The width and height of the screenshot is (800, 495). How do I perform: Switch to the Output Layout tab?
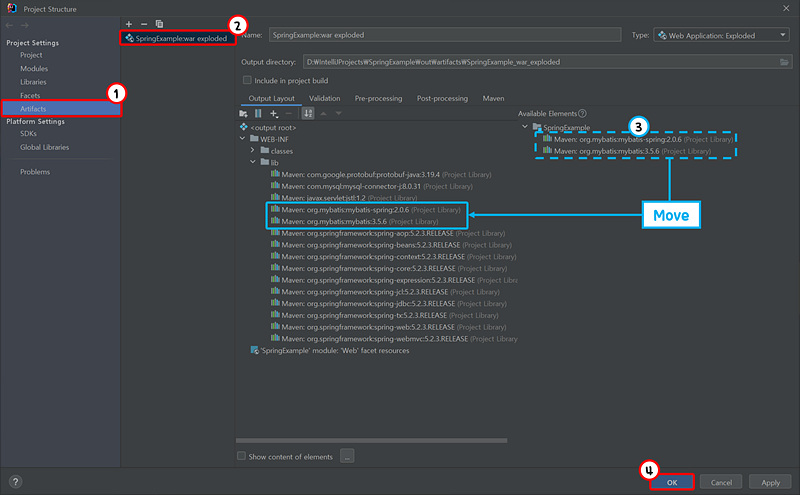[271, 98]
